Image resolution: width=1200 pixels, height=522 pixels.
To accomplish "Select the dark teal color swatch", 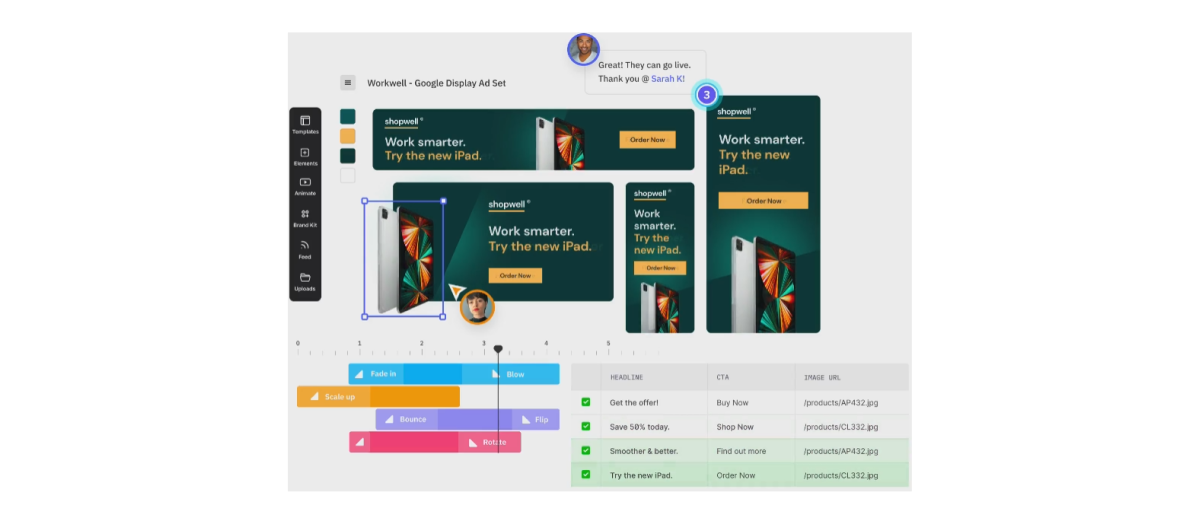I will tap(348, 117).
